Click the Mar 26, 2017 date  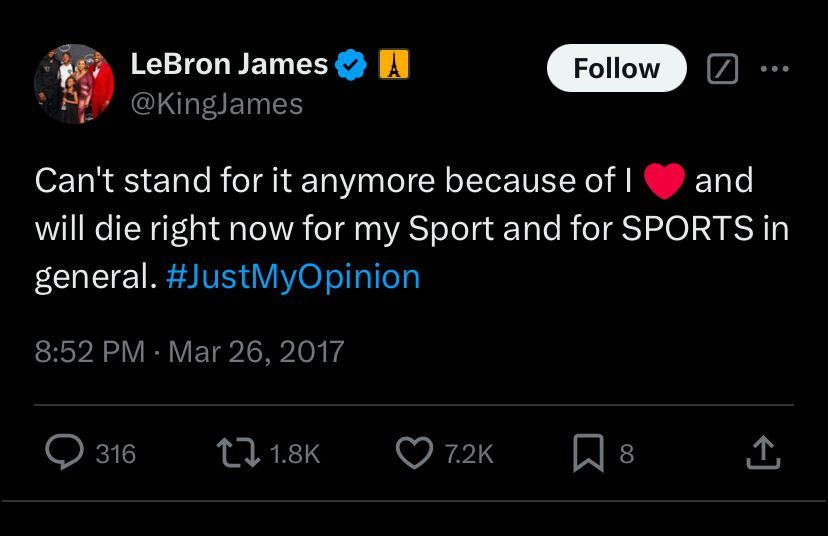click(x=255, y=352)
